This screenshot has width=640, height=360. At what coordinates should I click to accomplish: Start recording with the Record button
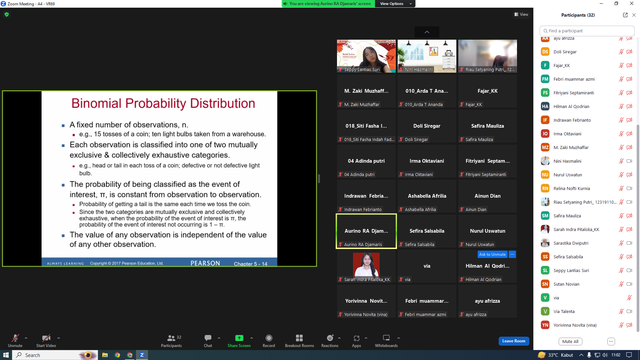(269, 340)
